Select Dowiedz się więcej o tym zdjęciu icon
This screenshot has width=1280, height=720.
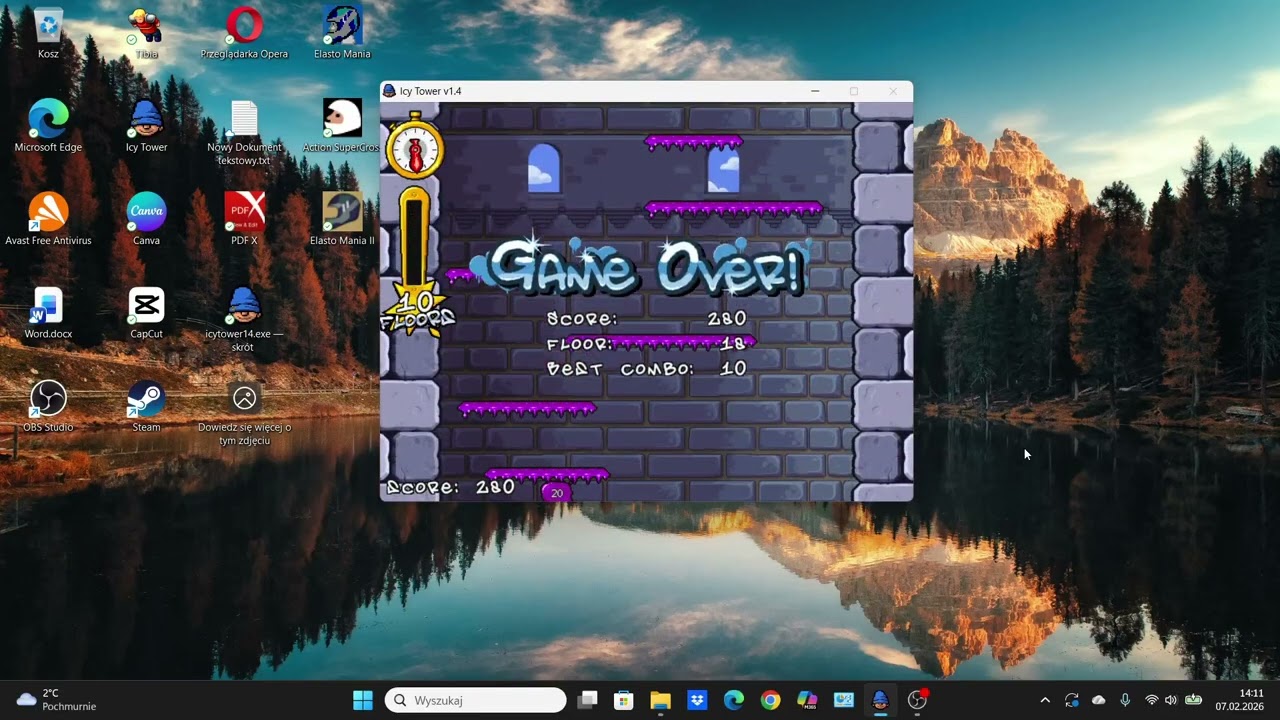tap(244, 413)
